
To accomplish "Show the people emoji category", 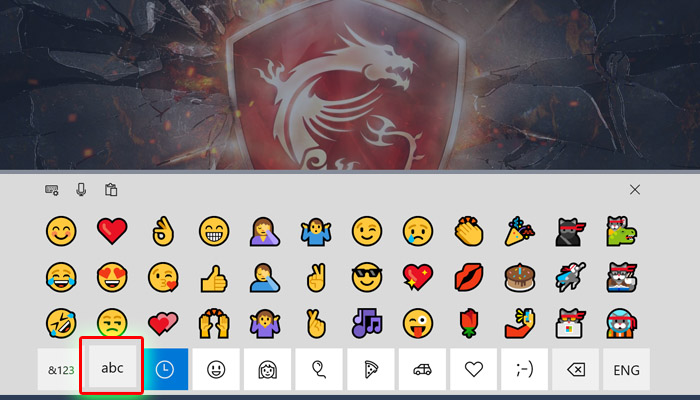I will (x=267, y=369).
